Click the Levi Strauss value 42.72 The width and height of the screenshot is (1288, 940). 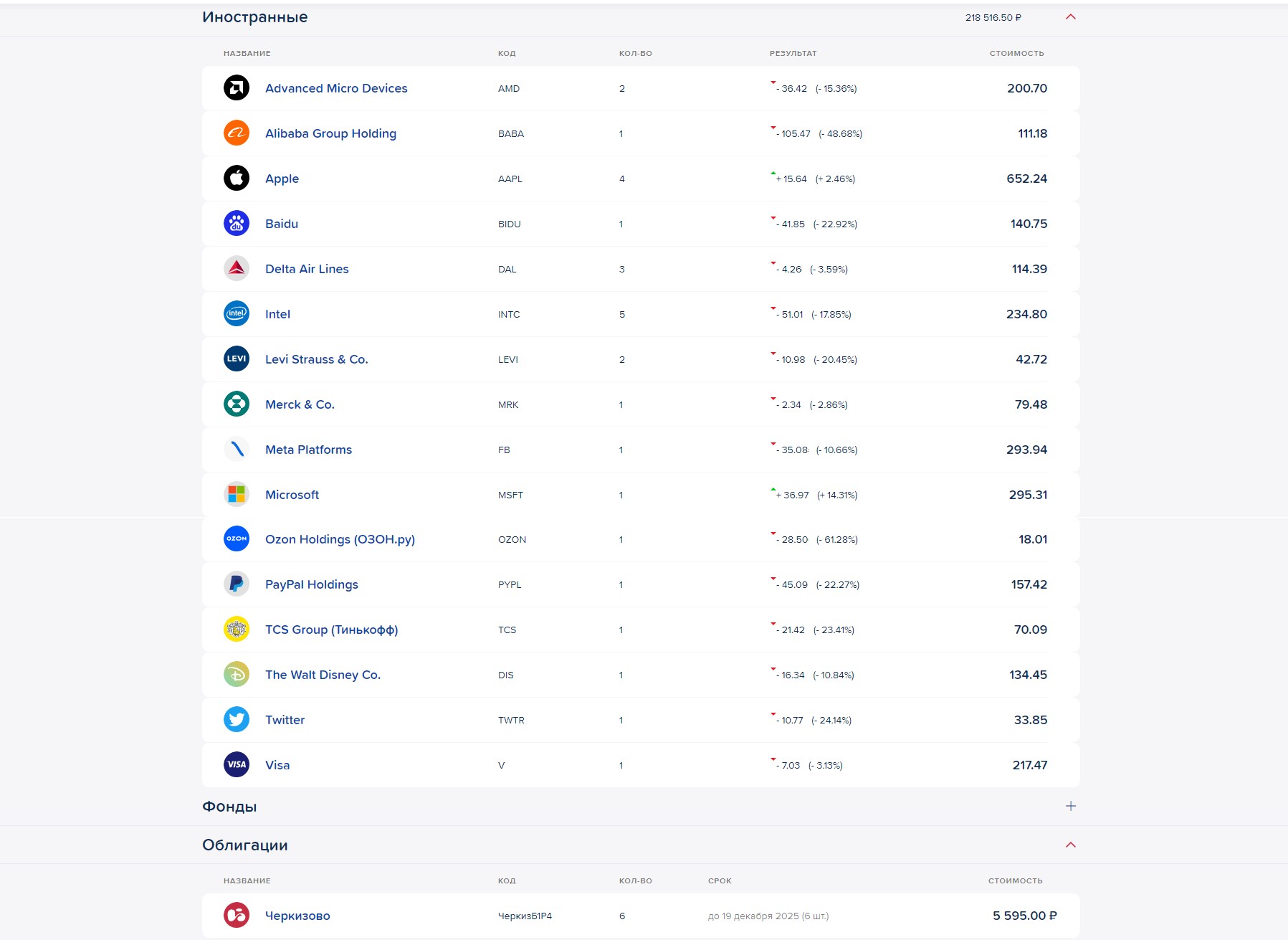click(x=1031, y=359)
